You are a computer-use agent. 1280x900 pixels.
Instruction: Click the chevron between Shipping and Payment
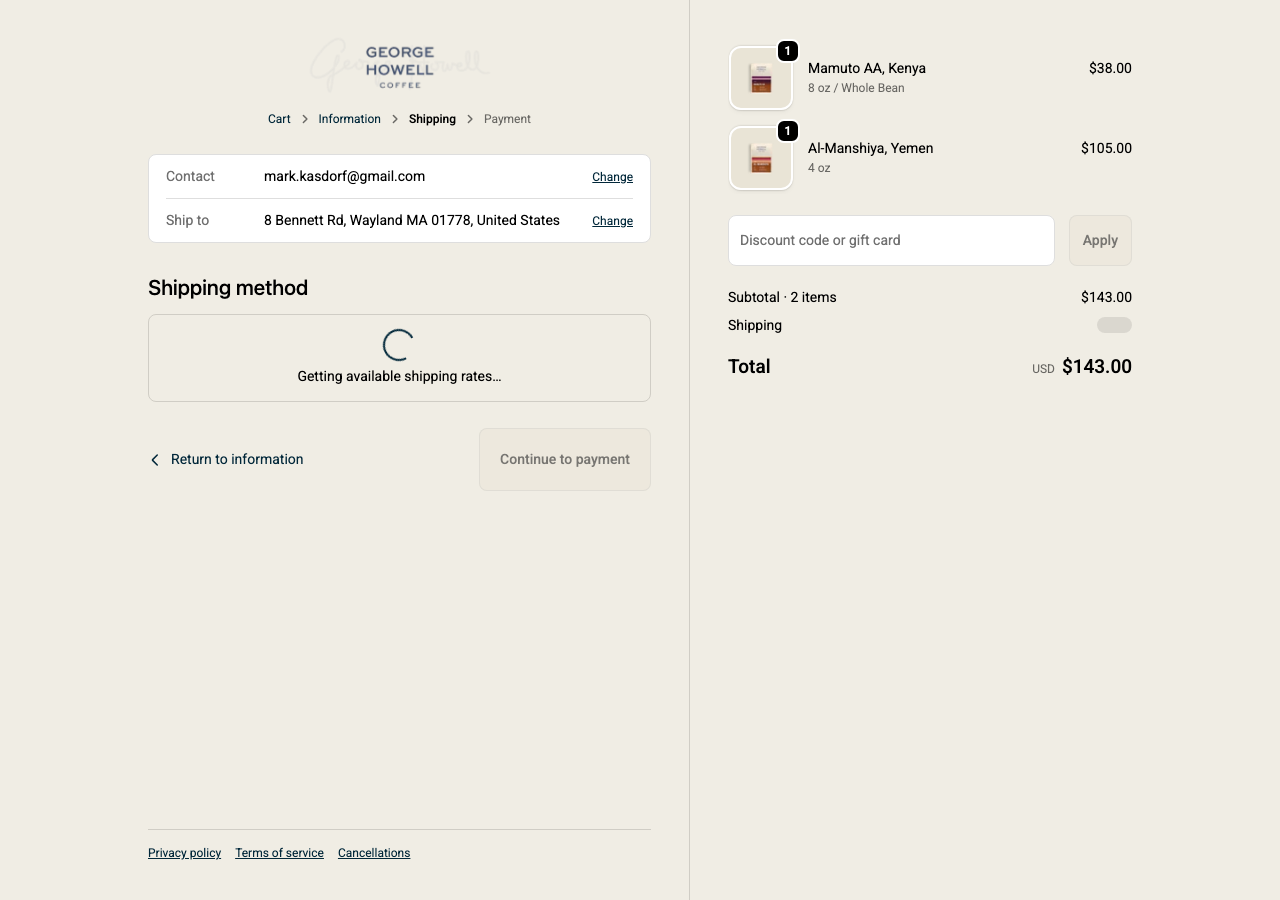(x=470, y=119)
